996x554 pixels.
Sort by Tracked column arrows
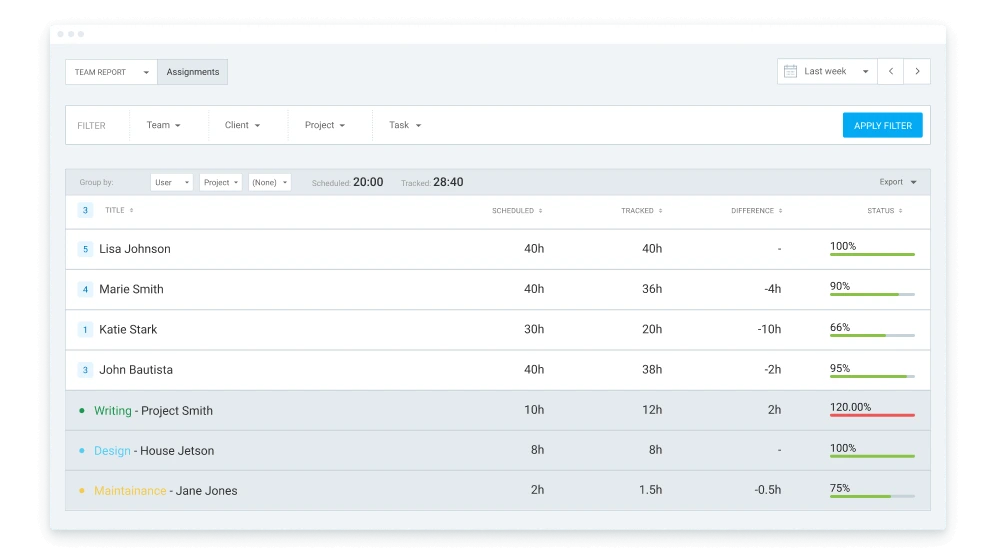tap(661, 211)
